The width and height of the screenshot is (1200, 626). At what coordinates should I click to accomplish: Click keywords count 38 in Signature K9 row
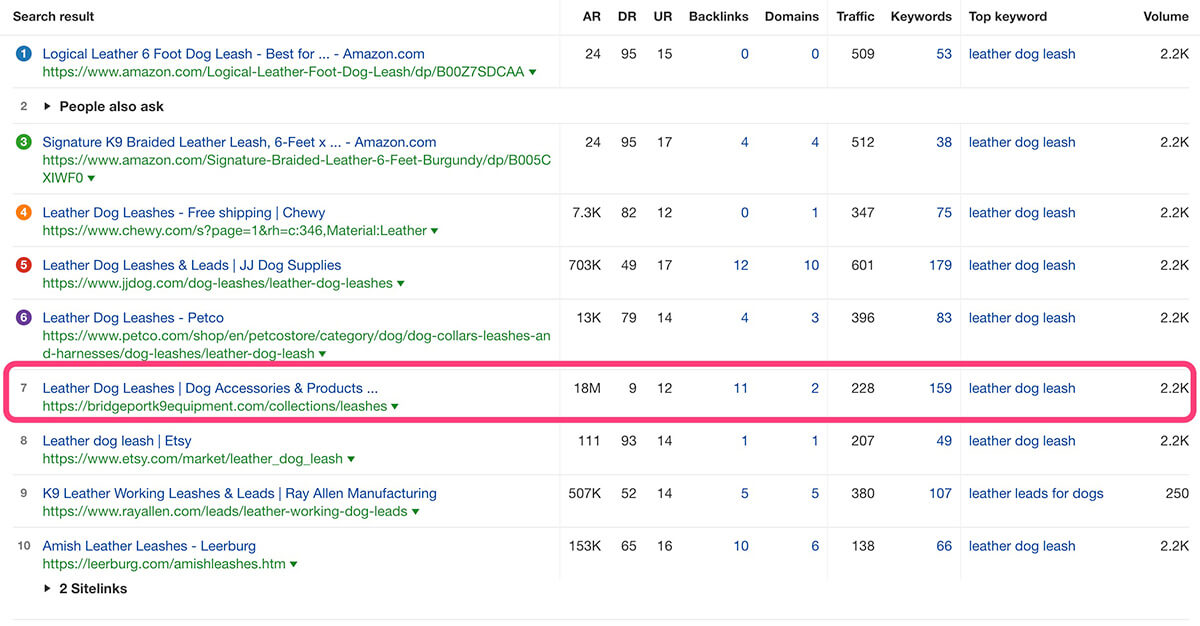click(x=944, y=142)
